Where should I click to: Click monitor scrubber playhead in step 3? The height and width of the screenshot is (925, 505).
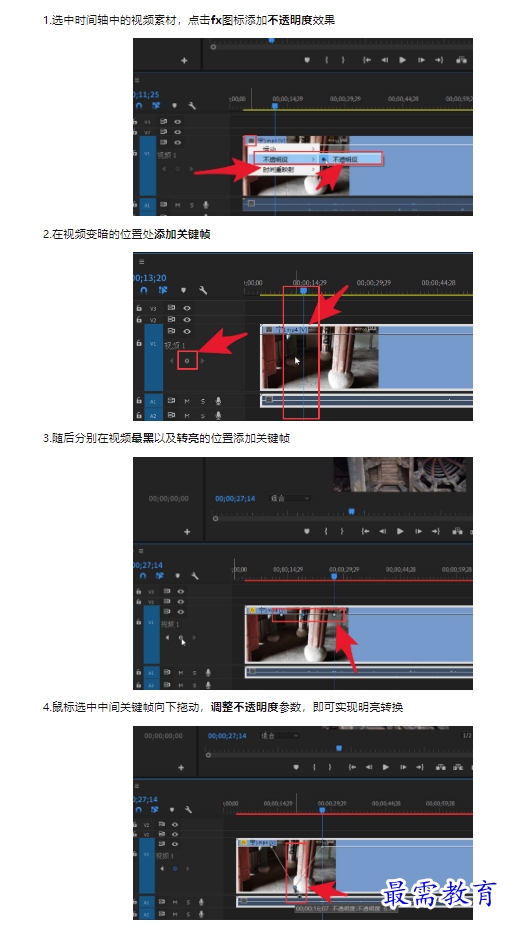351,511
